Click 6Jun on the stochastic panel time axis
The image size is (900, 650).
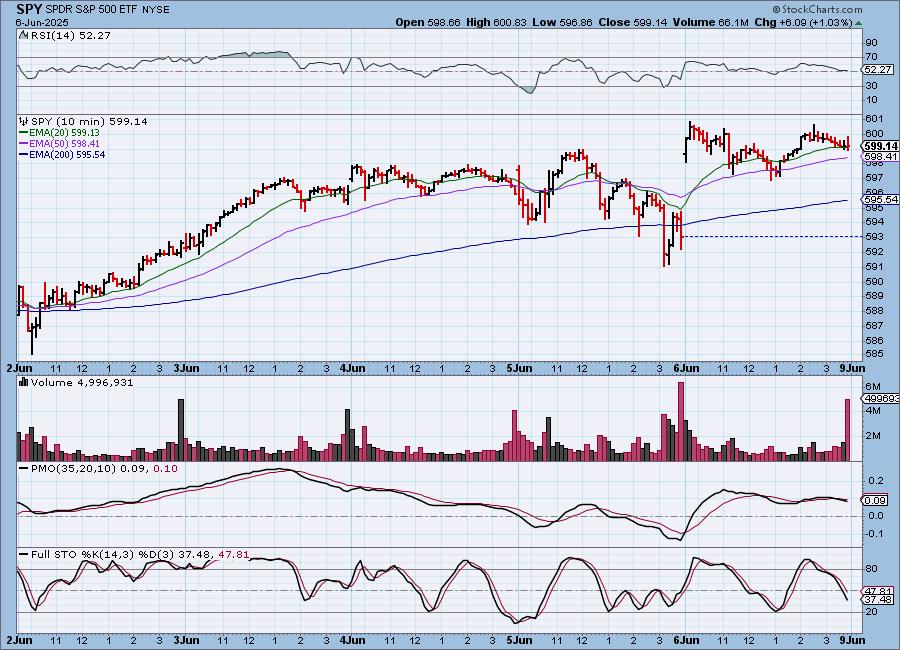point(686,640)
